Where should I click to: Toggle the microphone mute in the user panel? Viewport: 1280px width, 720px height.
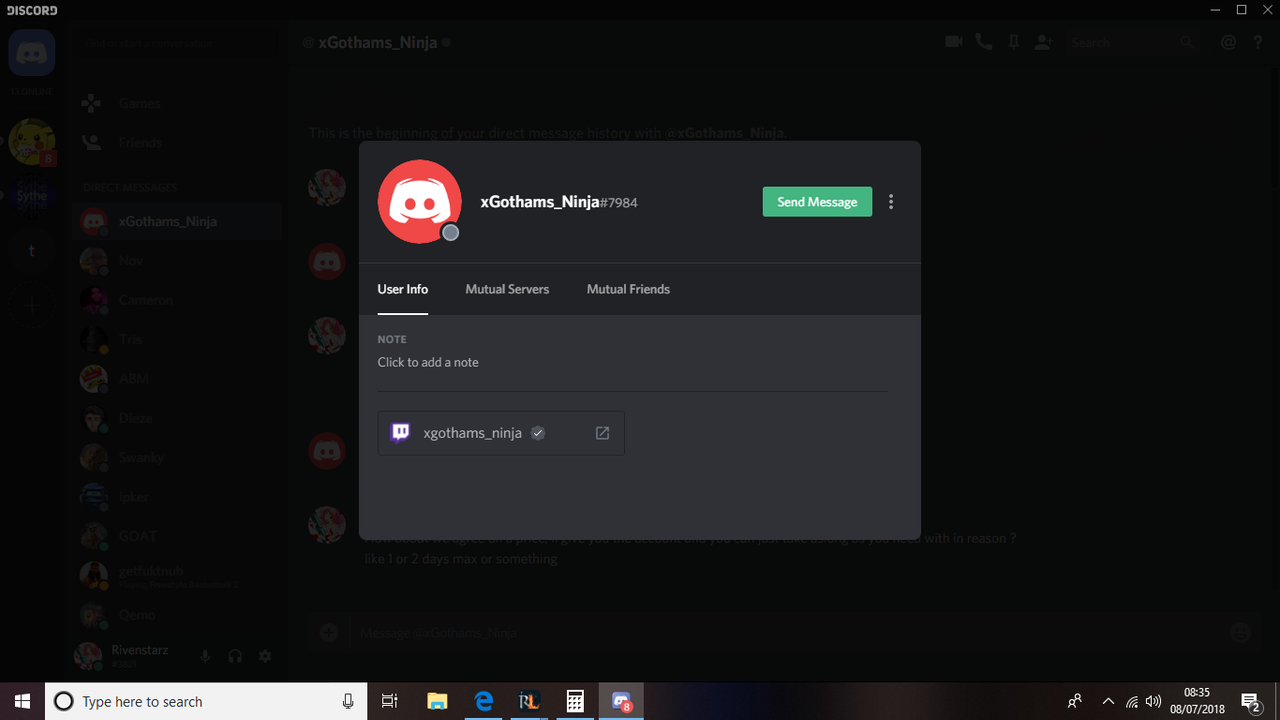pos(205,656)
